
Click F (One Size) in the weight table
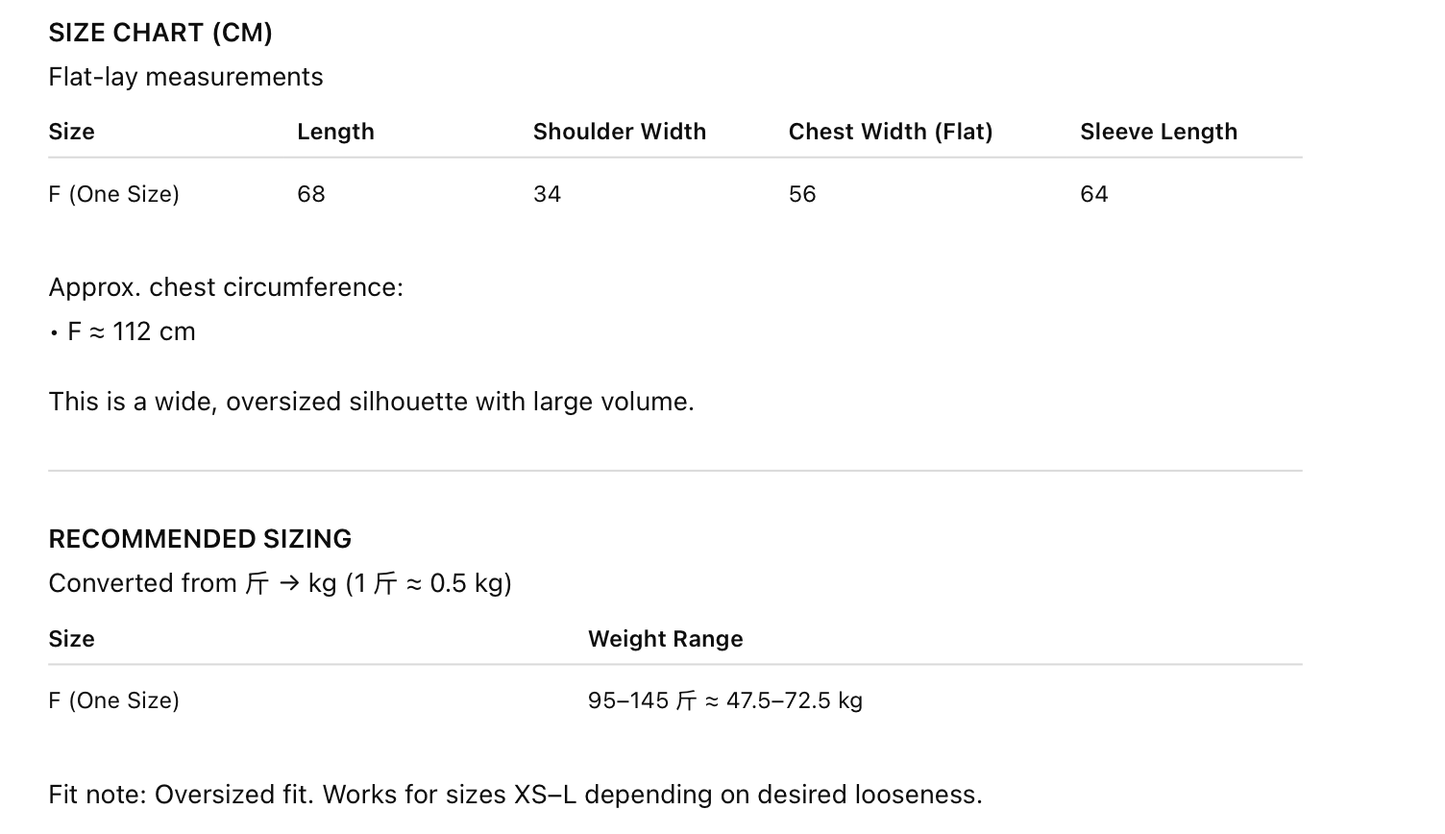tap(114, 701)
